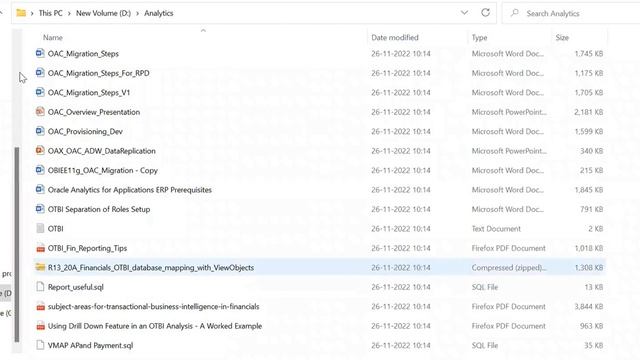The height and width of the screenshot is (360, 640).
Task: Click the search magnifier icon
Action: pos(515,13)
